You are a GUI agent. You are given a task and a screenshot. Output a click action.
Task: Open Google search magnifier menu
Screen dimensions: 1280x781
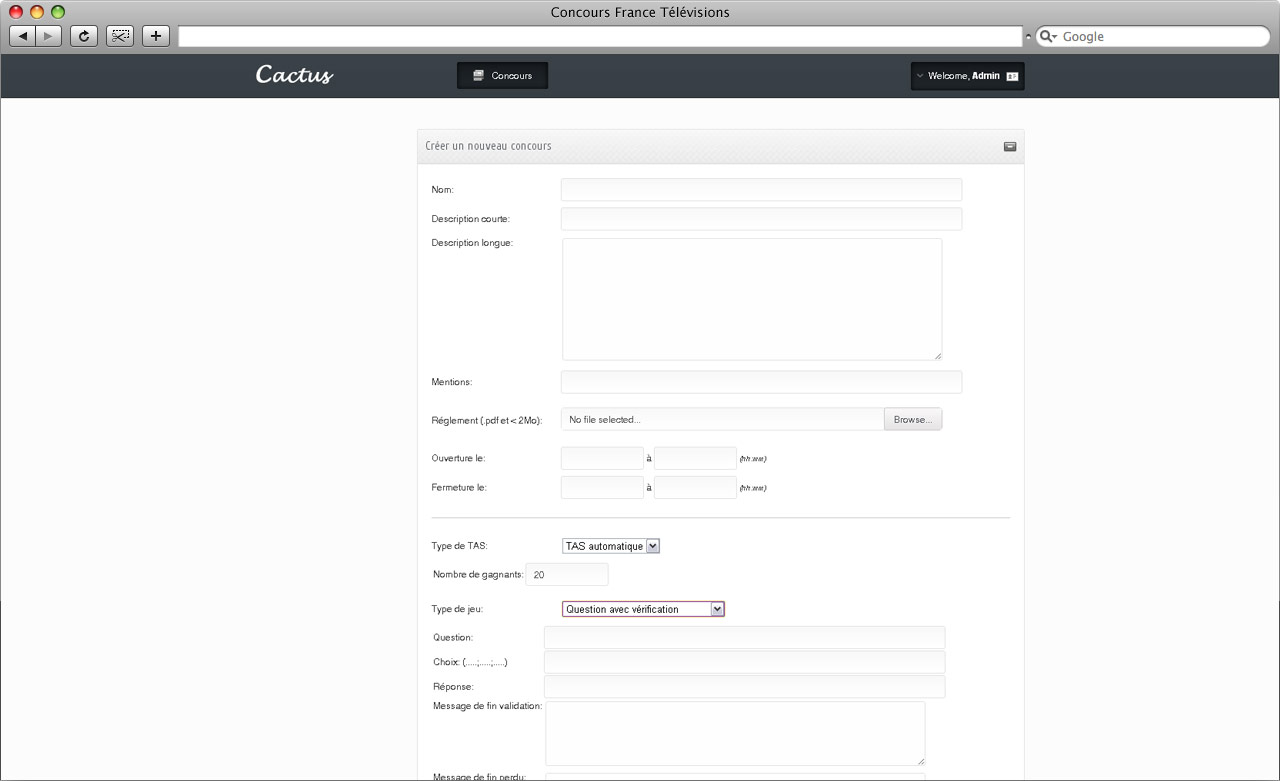click(x=1048, y=36)
